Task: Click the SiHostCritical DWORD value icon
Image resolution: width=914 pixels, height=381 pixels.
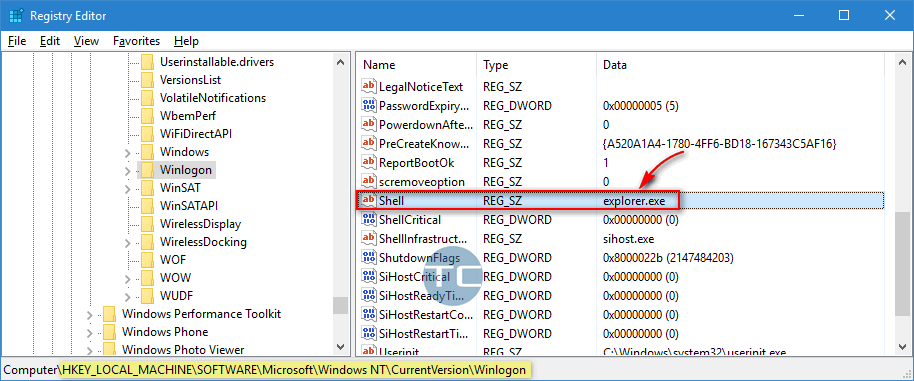Action: tap(368, 277)
